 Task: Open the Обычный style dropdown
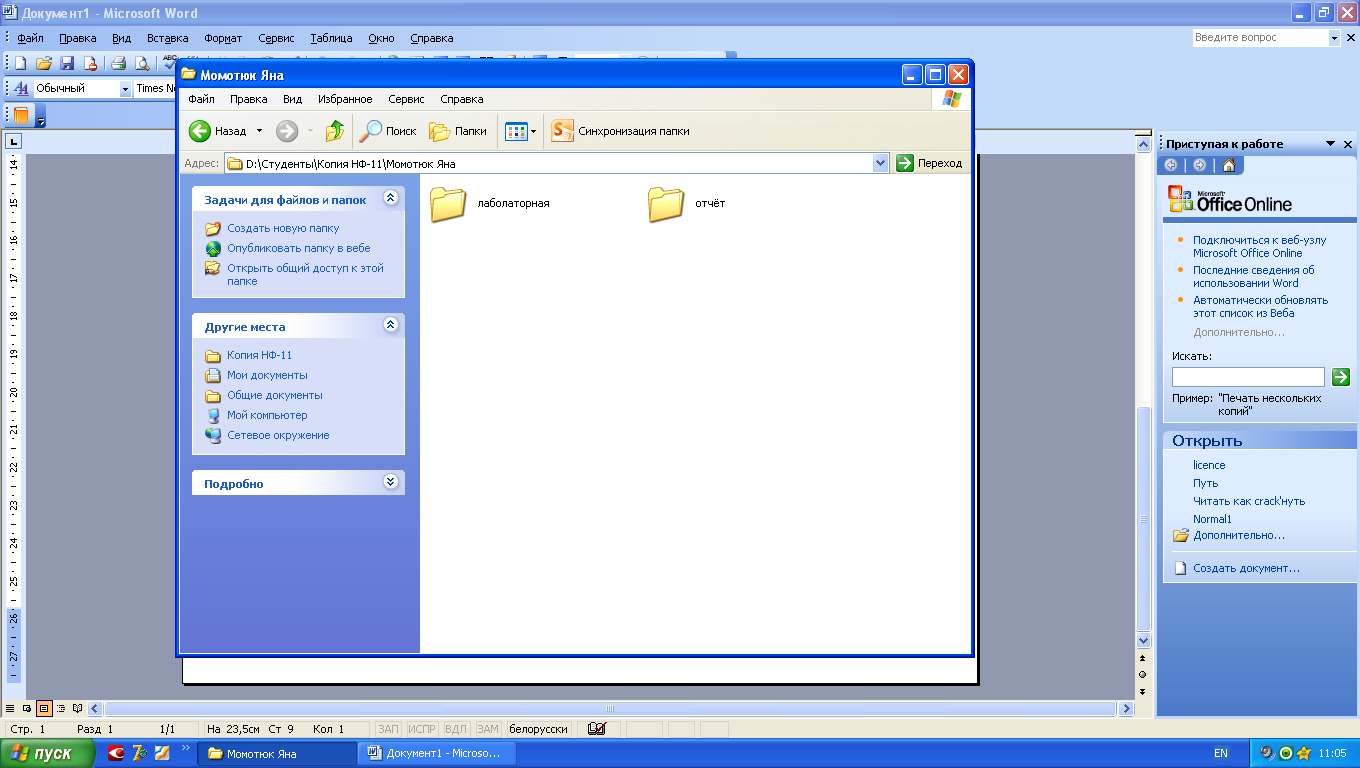126,89
